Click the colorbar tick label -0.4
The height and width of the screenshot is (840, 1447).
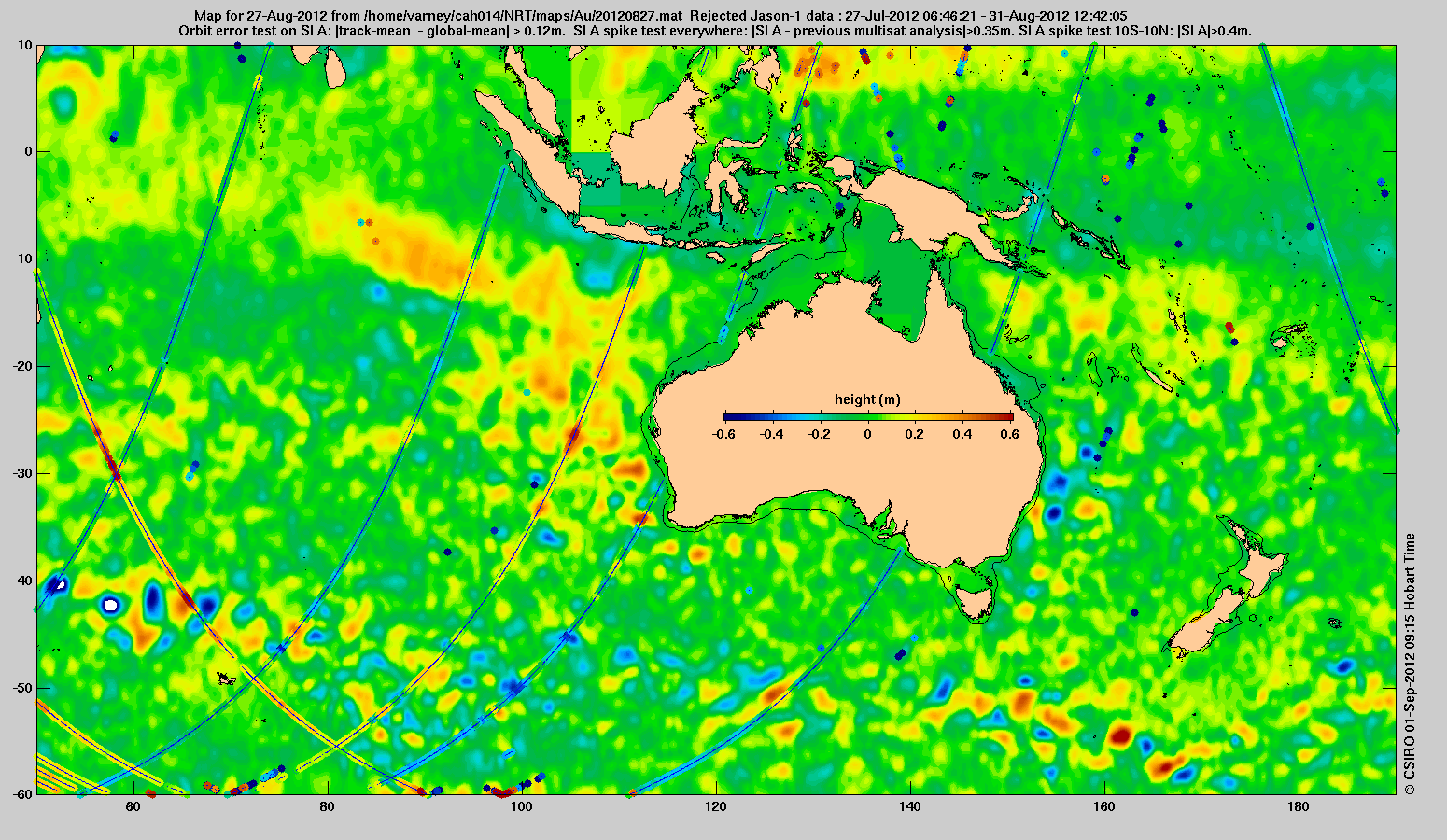(771, 434)
